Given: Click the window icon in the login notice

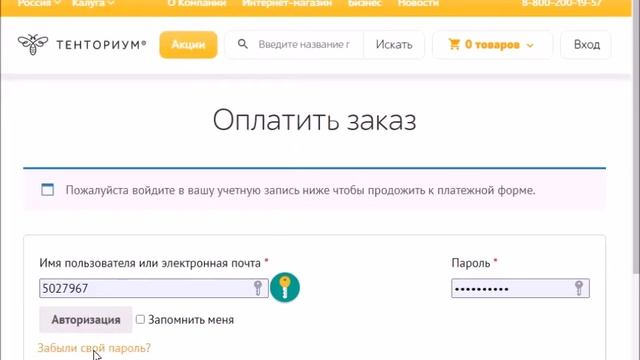Looking at the screenshot, I should 47,190.
